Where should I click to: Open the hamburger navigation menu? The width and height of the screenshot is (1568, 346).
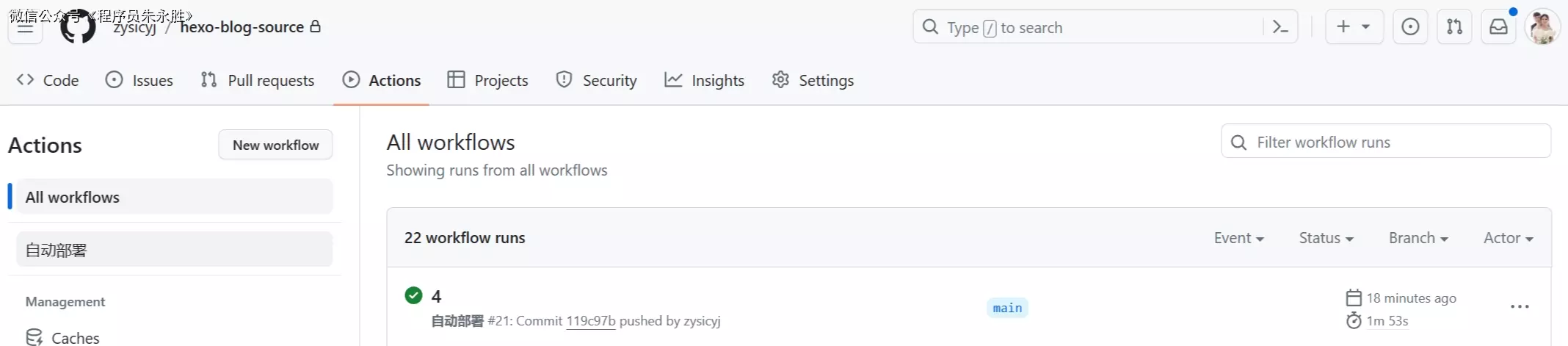(x=25, y=28)
